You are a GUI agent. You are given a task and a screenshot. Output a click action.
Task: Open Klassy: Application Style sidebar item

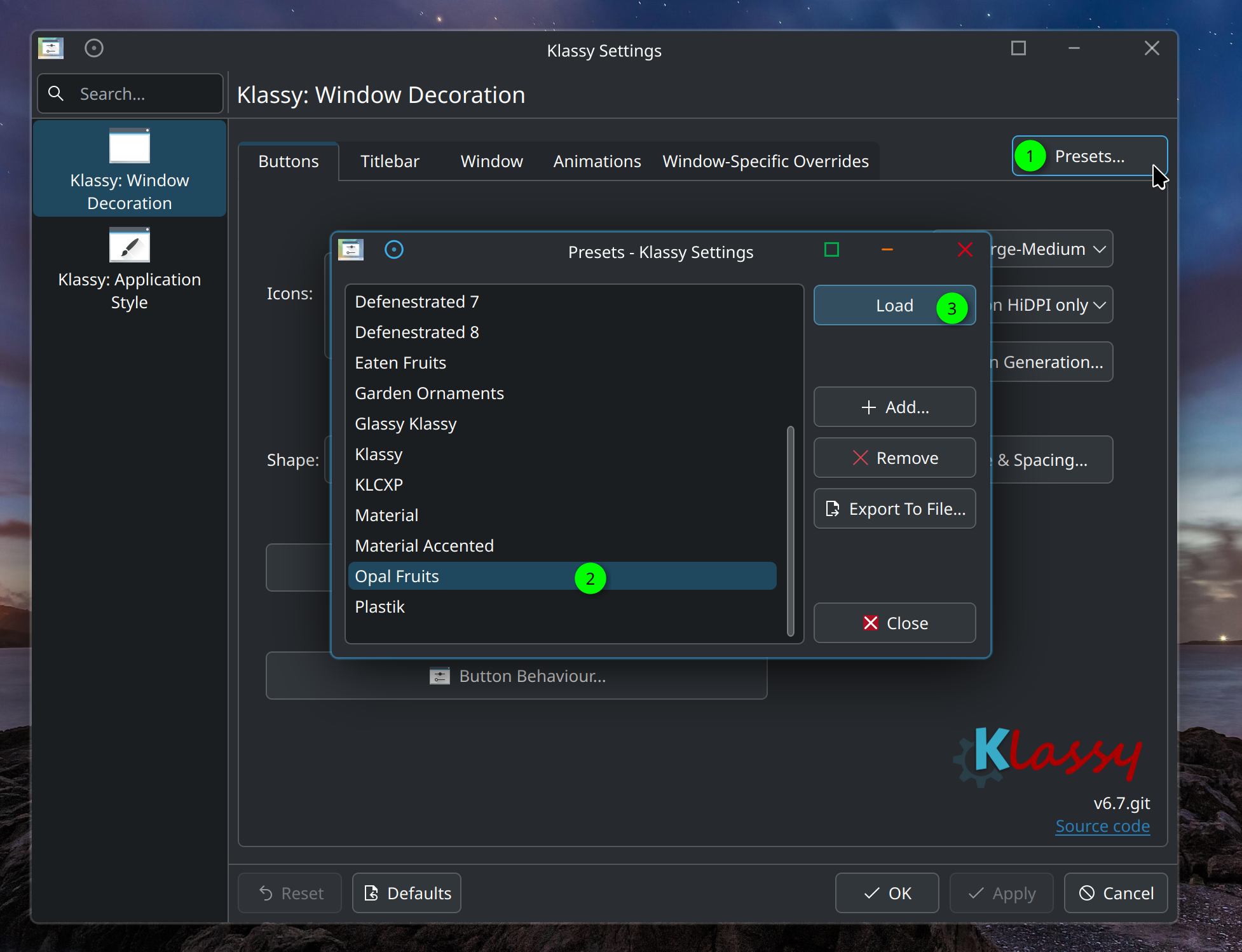130,269
